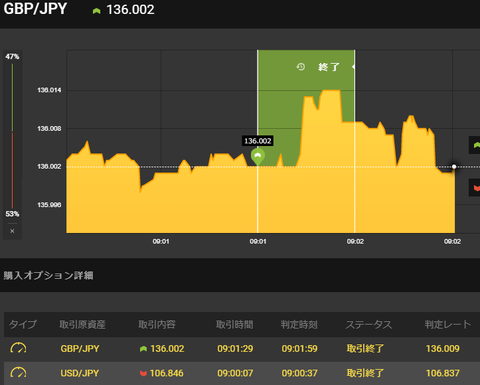
Task: Click the green up arrow button at right edge
Action: click(475, 145)
